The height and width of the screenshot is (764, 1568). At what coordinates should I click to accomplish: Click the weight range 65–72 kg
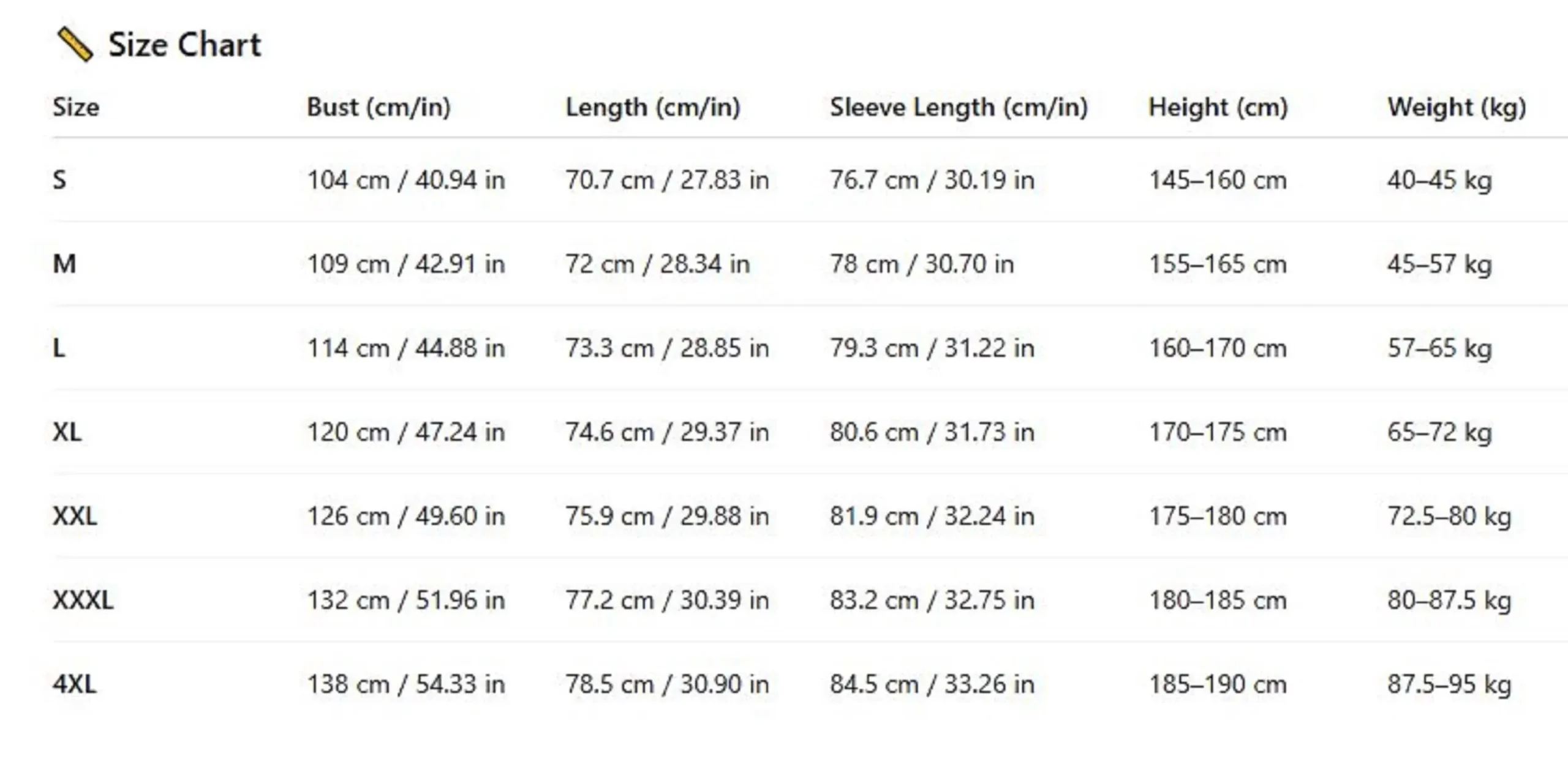[1439, 432]
